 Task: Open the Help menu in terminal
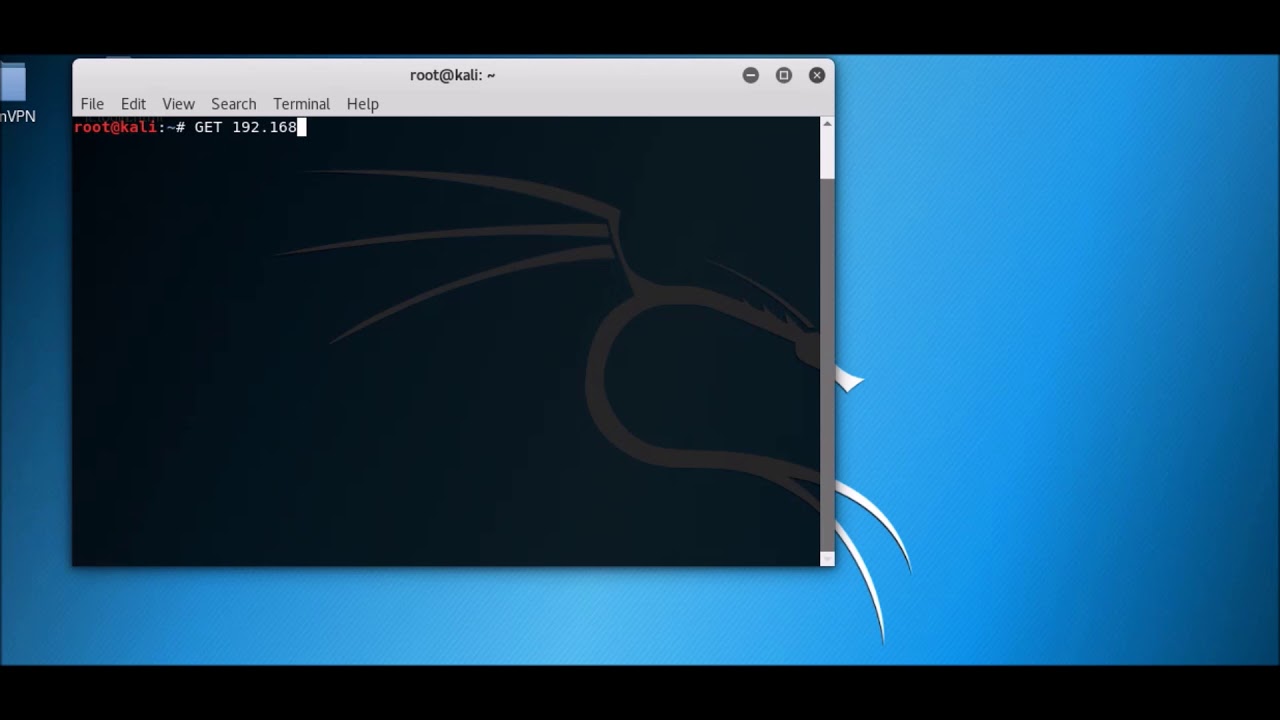pyautogui.click(x=362, y=104)
